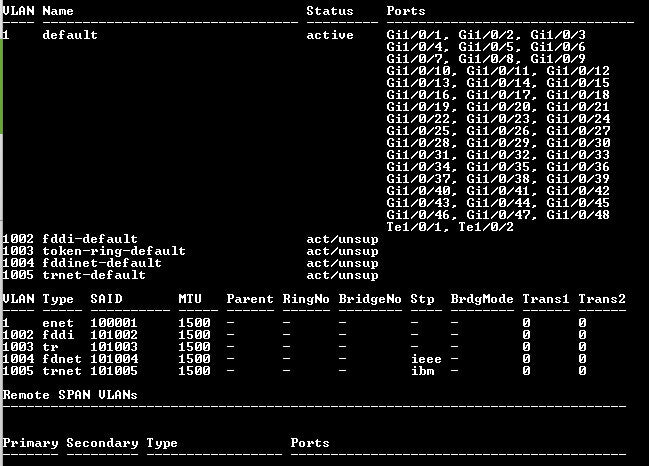Click the MTU 1500 value for enet row
Viewport: 649px width, 466px height.
click(x=194, y=323)
